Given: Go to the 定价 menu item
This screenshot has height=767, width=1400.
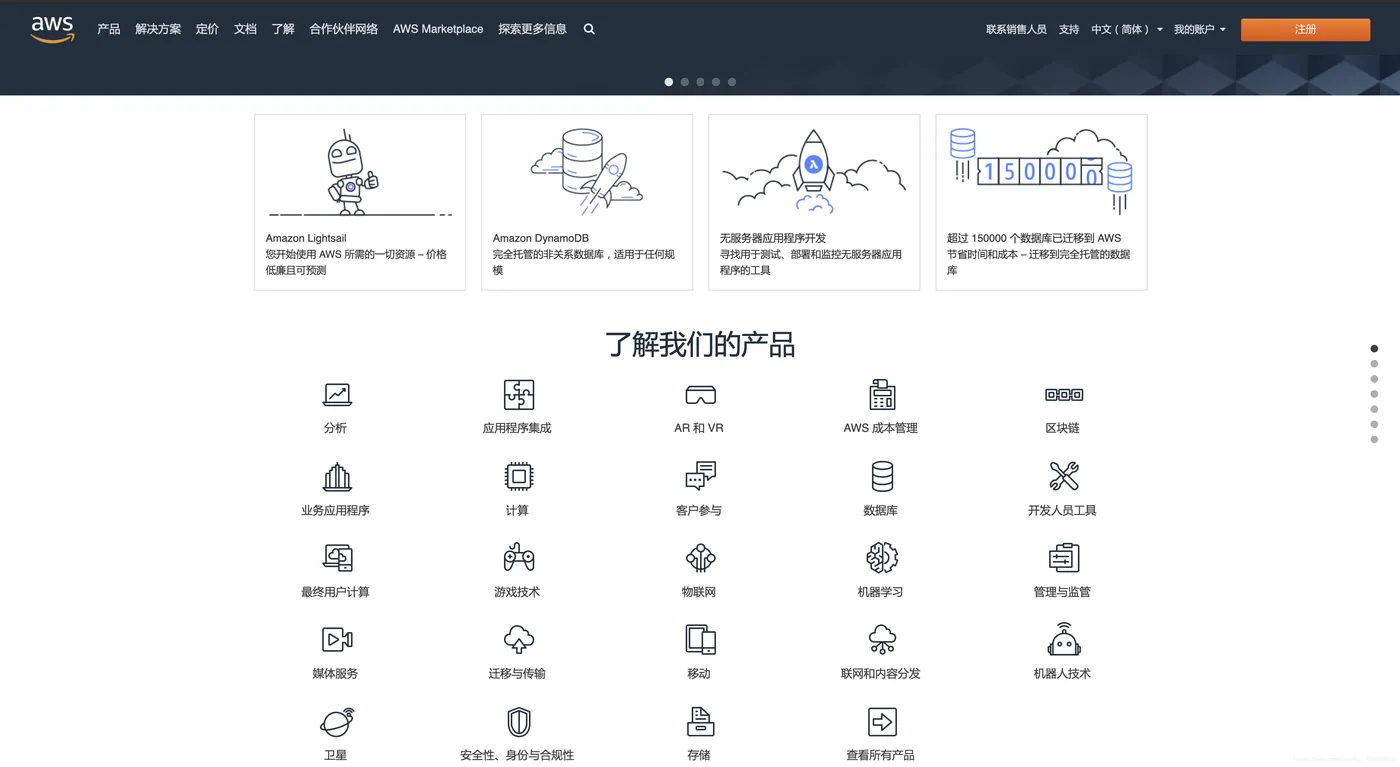Looking at the screenshot, I should pyautogui.click(x=207, y=29).
